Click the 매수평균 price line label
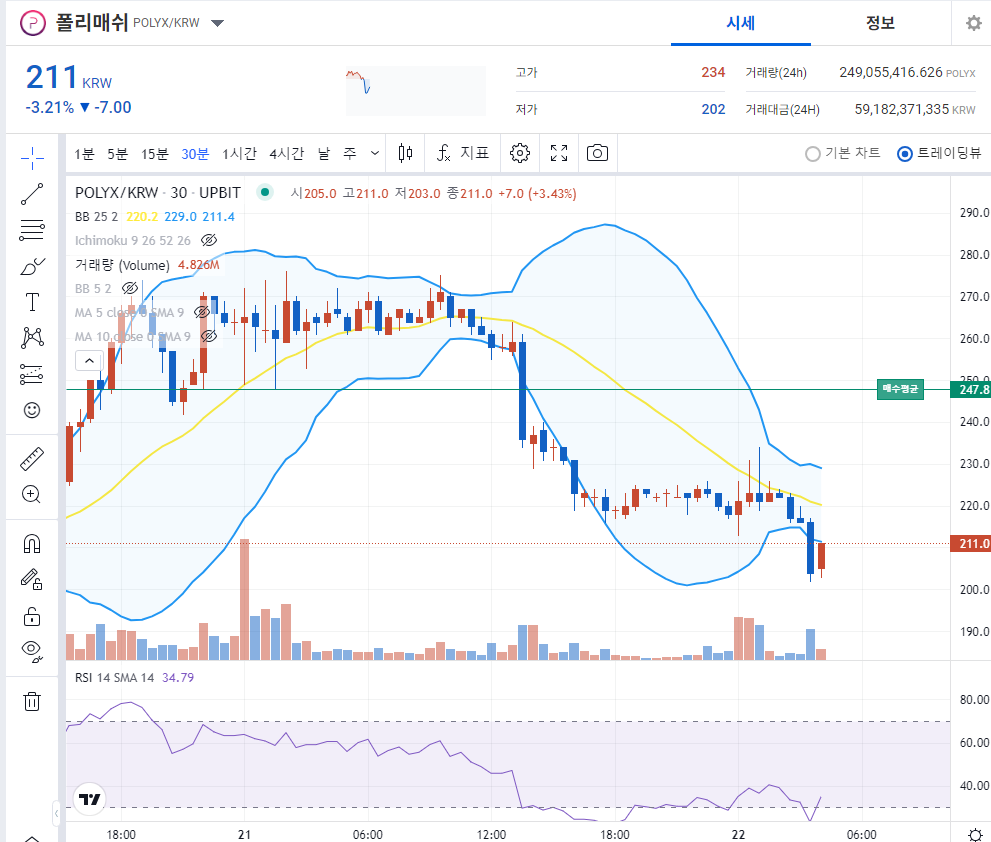Screen dimensions: 991x842 (x=900, y=389)
